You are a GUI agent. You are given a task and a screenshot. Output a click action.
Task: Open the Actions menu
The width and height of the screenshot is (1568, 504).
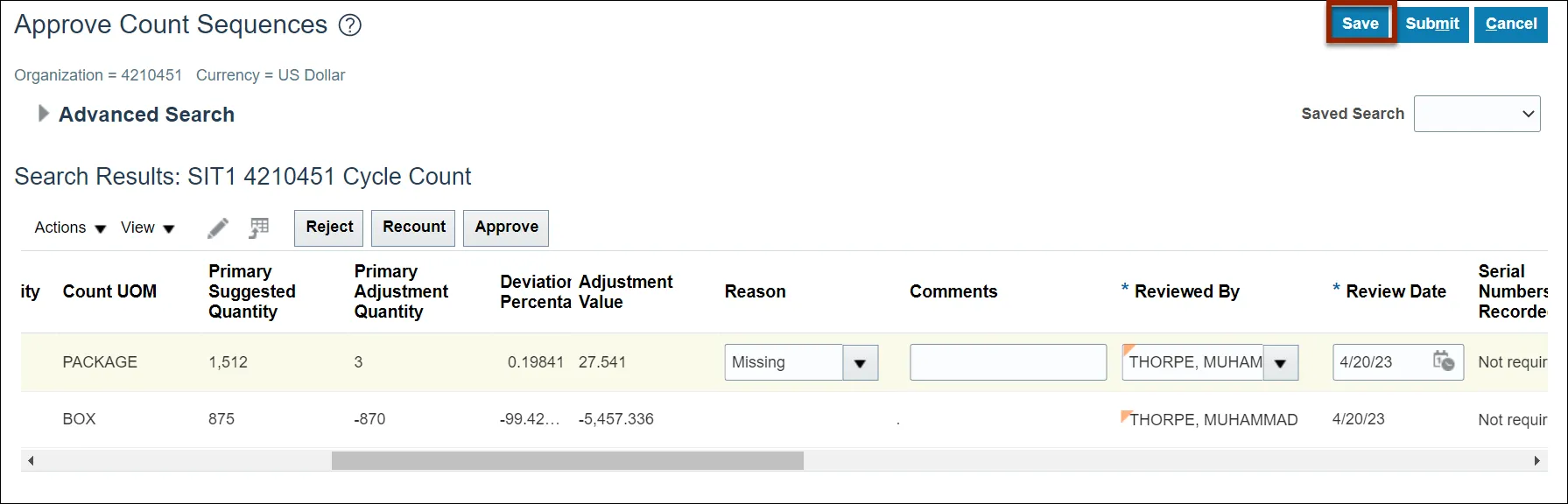[70, 227]
